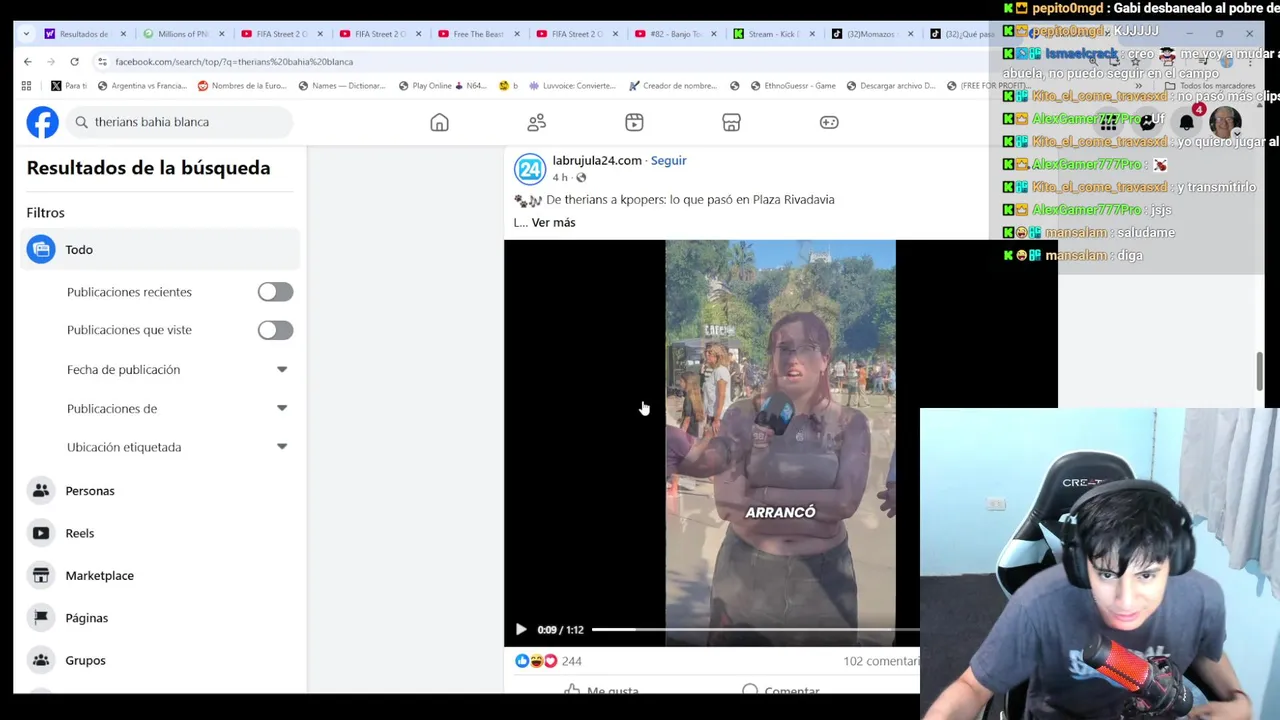The width and height of the screenshot is (1280, 720).
Task: Switch to Free The Beast browser tab
Action: coord(478,34)
